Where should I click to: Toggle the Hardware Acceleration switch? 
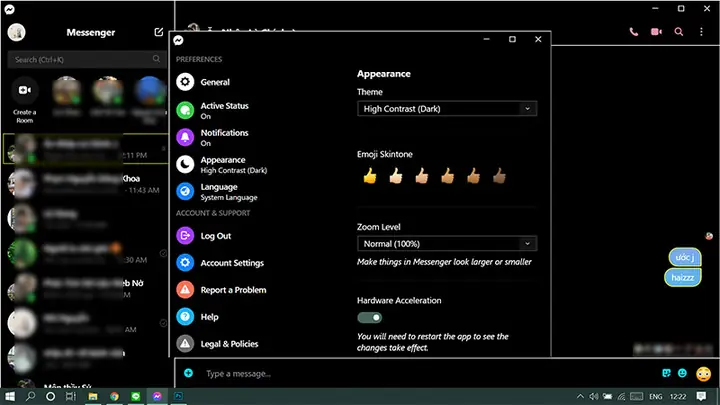click(x=370, y=317)
